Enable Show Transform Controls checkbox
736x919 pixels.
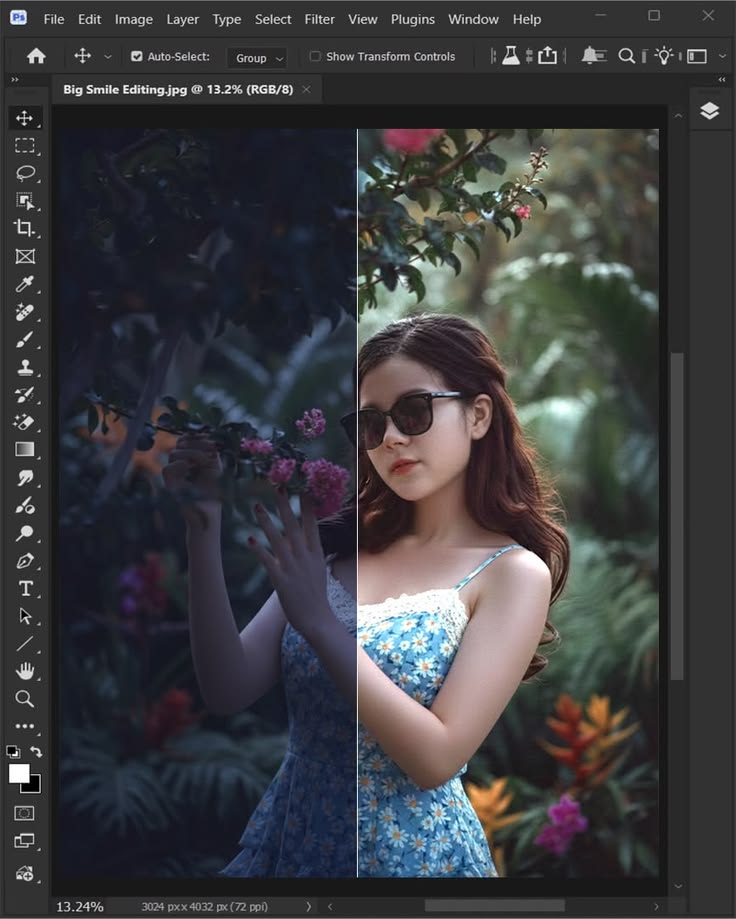(315, 57)
